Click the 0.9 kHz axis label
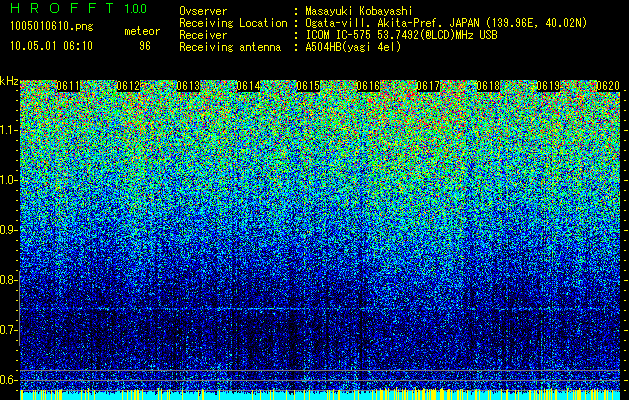Viewport: 629px width, 400px height. click(9, 230)
